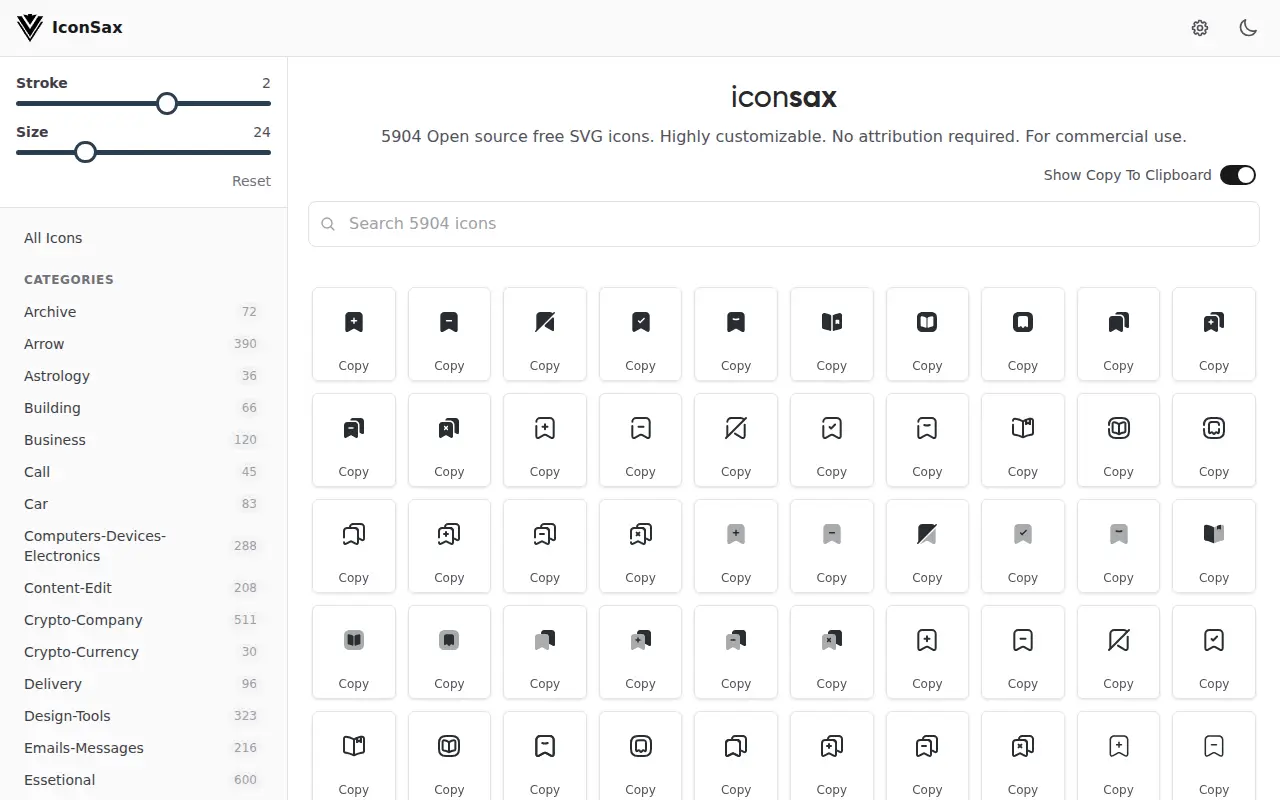Choose gray-and-black double-bookmark plus icon
Image resolution: width=1280 pixels, height=800 pixels.
pos(641,640)
